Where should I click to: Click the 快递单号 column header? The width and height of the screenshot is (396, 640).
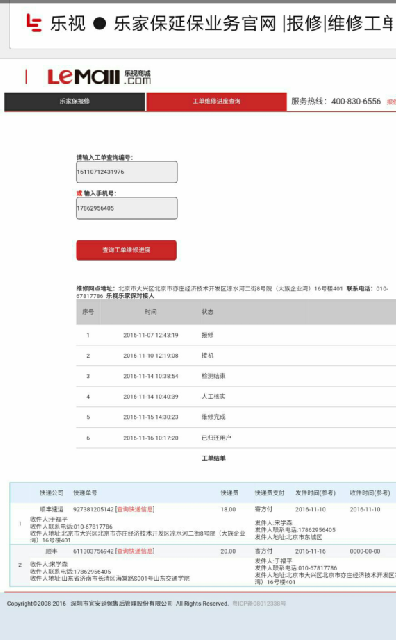click(85, 493)
